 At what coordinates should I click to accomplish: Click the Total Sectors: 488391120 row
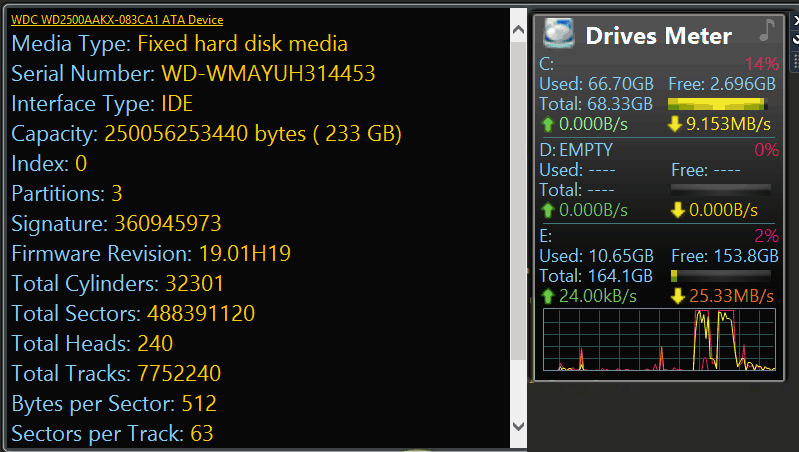pyautogui.click(x=133, y=314)
